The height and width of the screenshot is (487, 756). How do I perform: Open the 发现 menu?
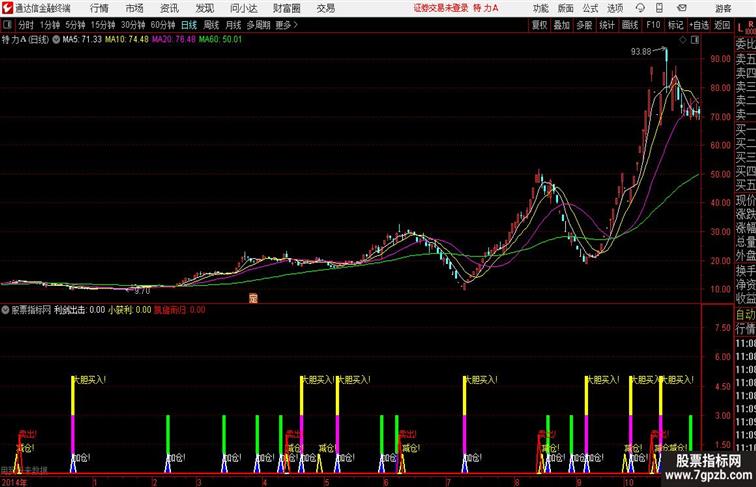tap(204, 8)
